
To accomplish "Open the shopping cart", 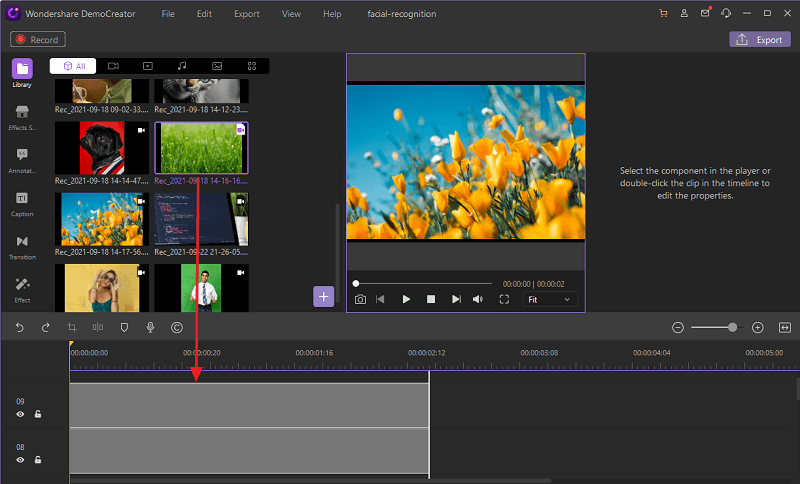I will coord(663,14).
